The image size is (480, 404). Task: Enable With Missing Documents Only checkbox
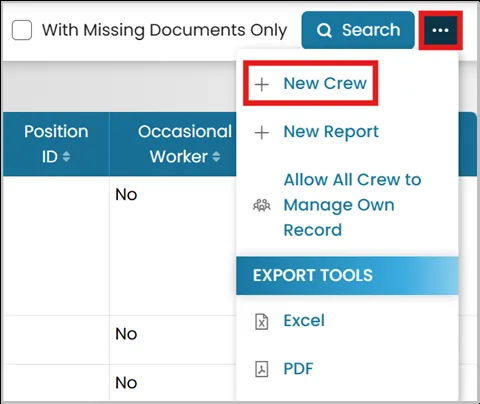pos(22,30)
